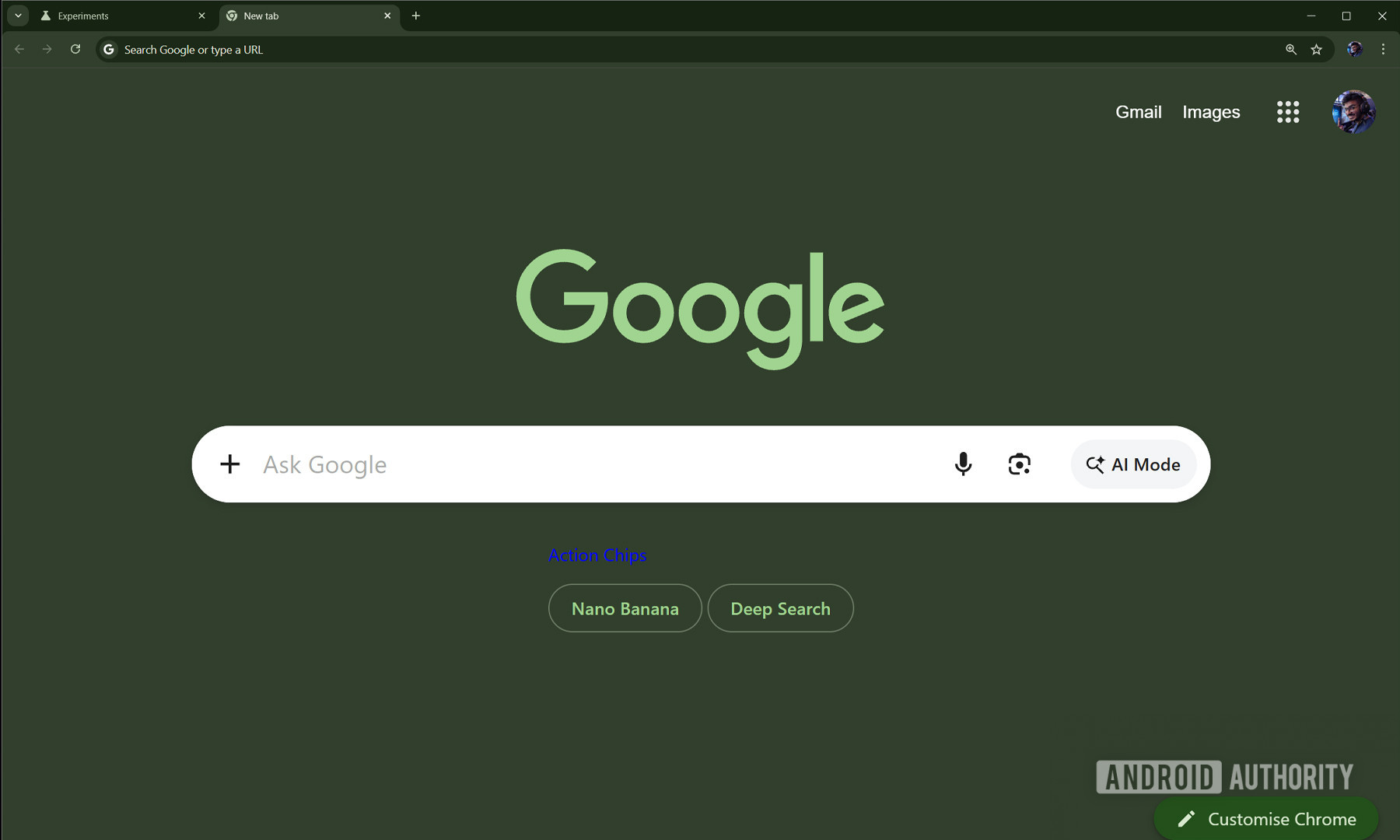Open the tab search chevron
Screen dimensions: 1400x840
[17, 16]
